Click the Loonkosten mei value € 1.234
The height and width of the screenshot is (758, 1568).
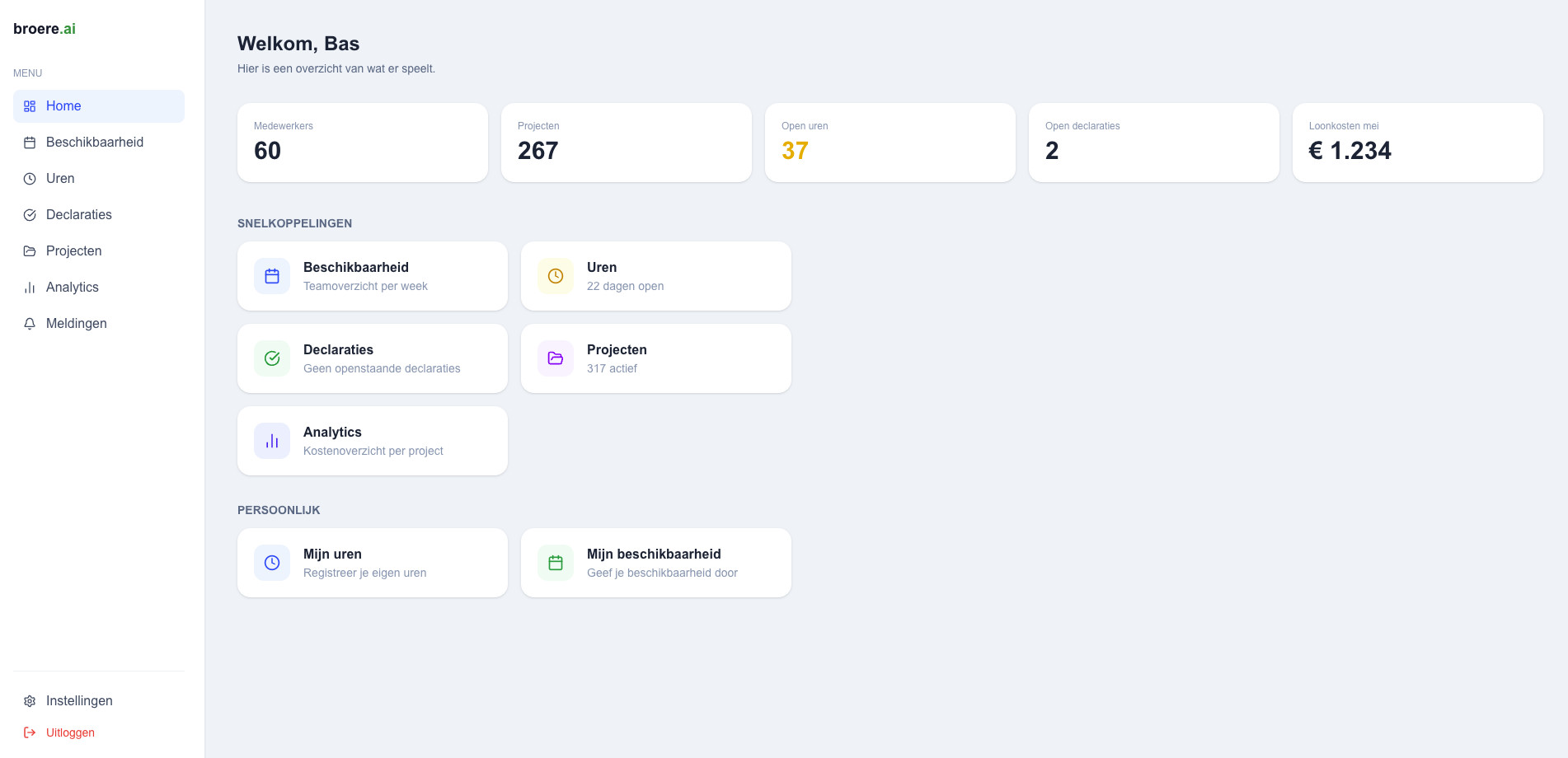1350,151
